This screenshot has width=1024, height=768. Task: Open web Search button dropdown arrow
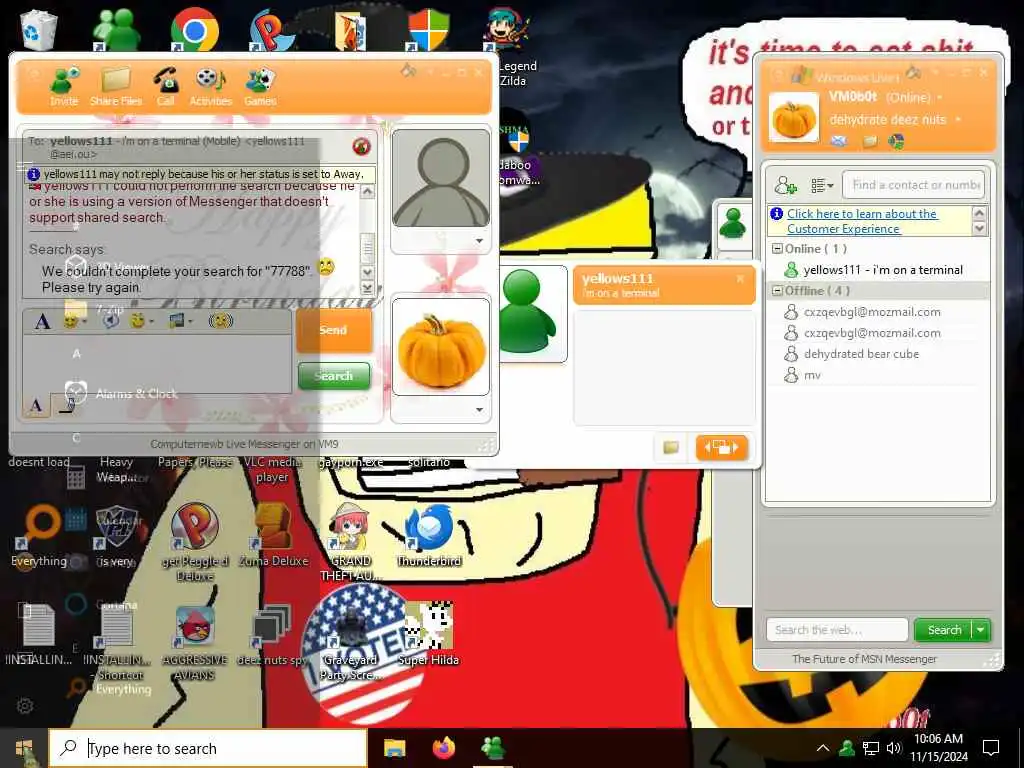tap(981, 630)
